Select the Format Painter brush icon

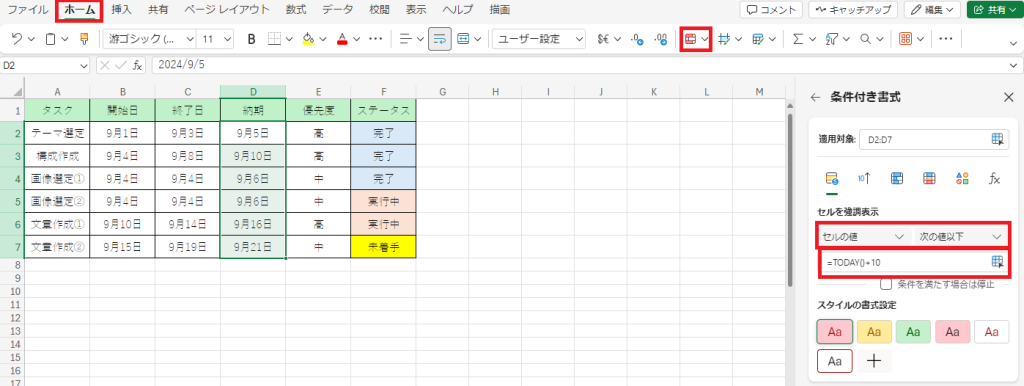pos(84,39)
